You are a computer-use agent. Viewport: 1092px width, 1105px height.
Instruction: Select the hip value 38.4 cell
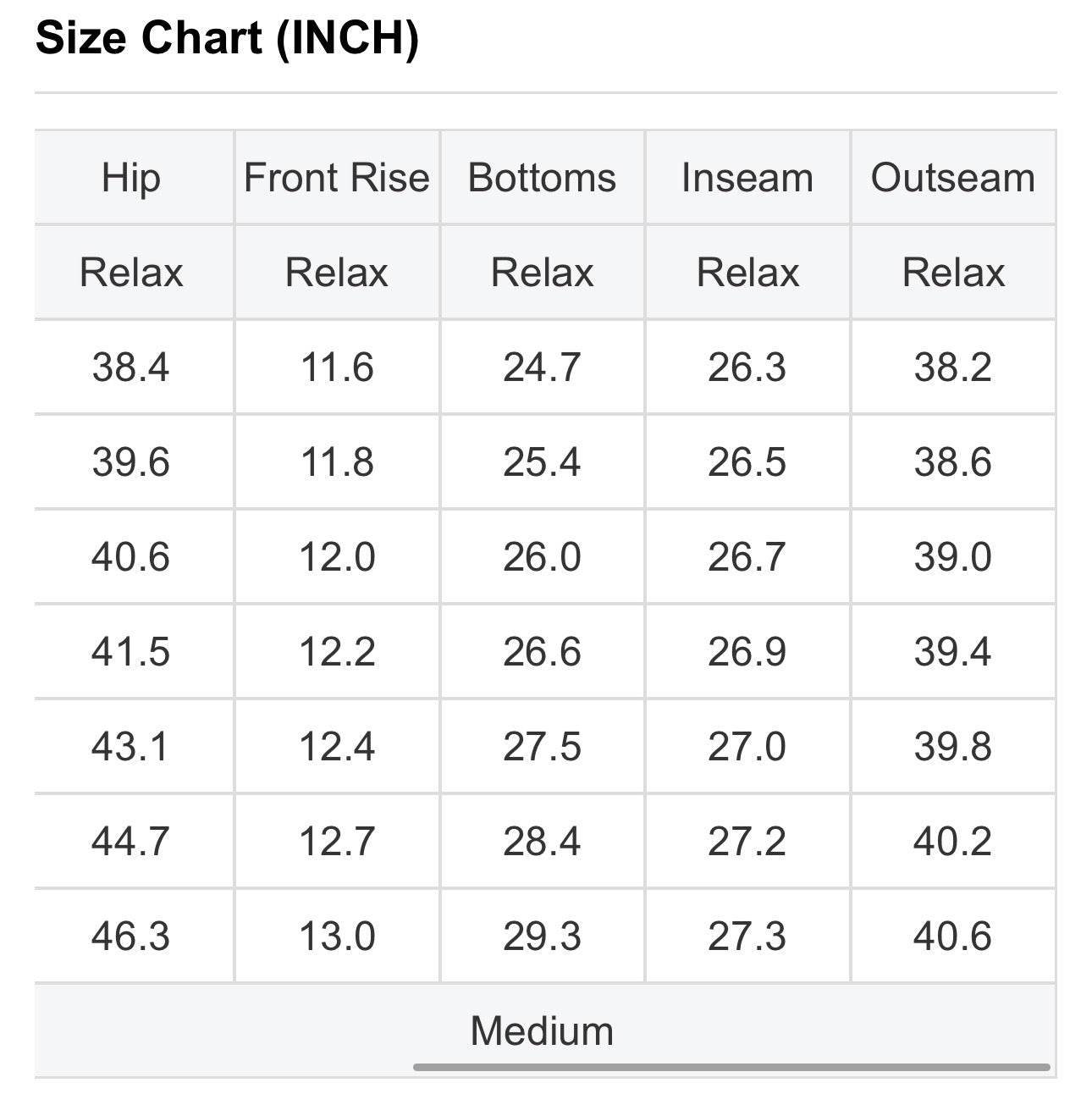[x=133, y=367]
